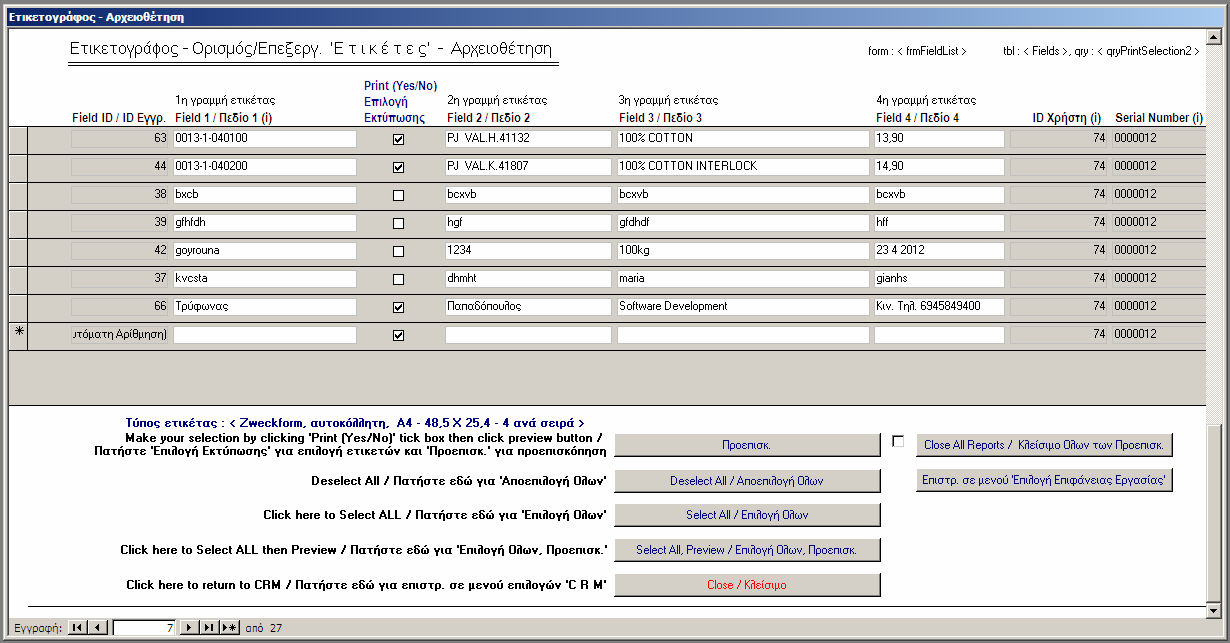Tick print checkbox for row goyrouna
Viewport: 1230px width, 643px height.
click(x=399, y=252)
